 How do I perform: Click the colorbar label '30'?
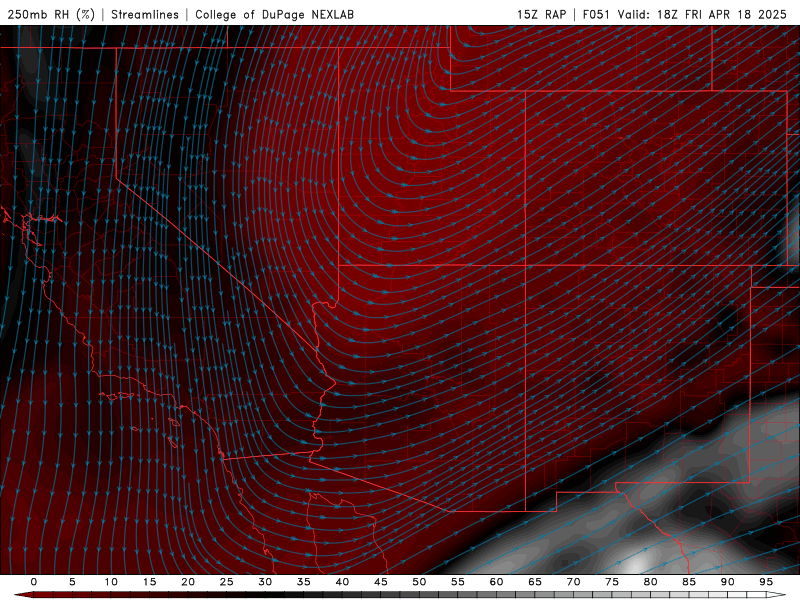click(x=265, y=582)
